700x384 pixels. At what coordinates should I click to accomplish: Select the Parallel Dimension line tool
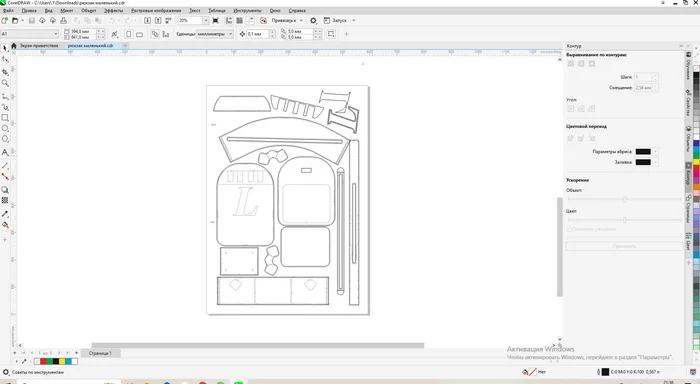(5, 166)
